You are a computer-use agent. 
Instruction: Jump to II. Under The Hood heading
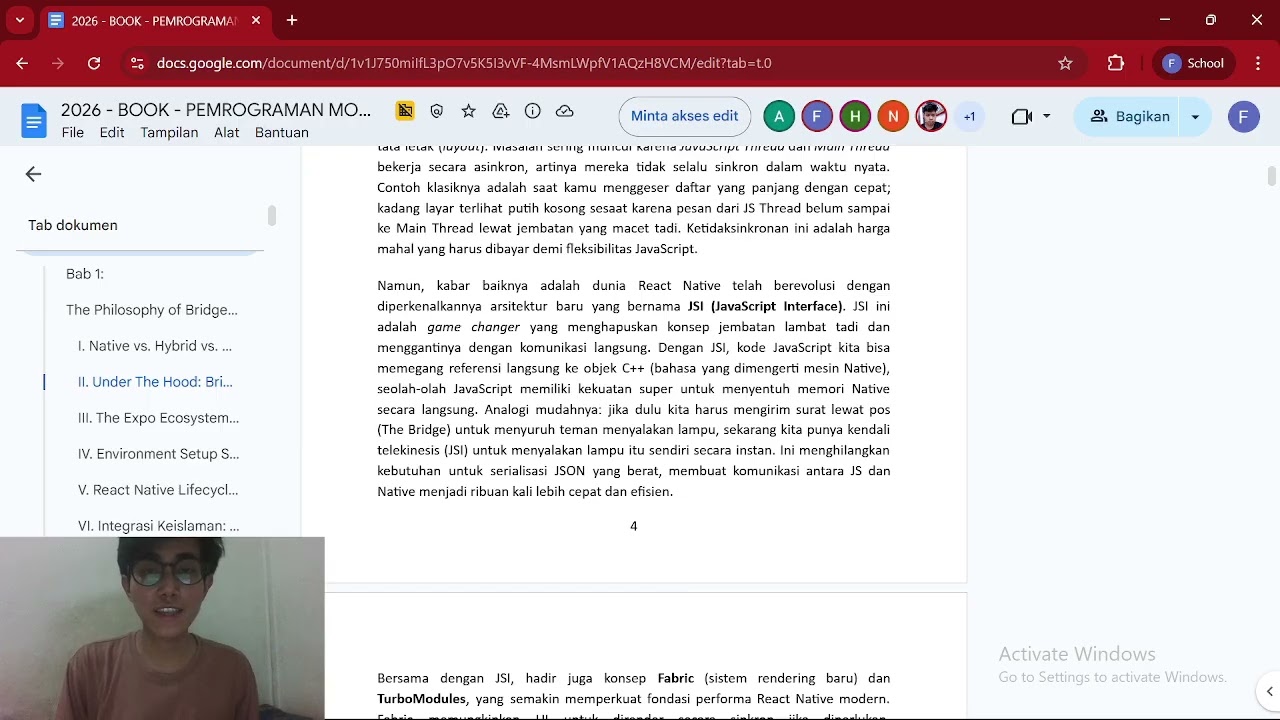(155, 382)
